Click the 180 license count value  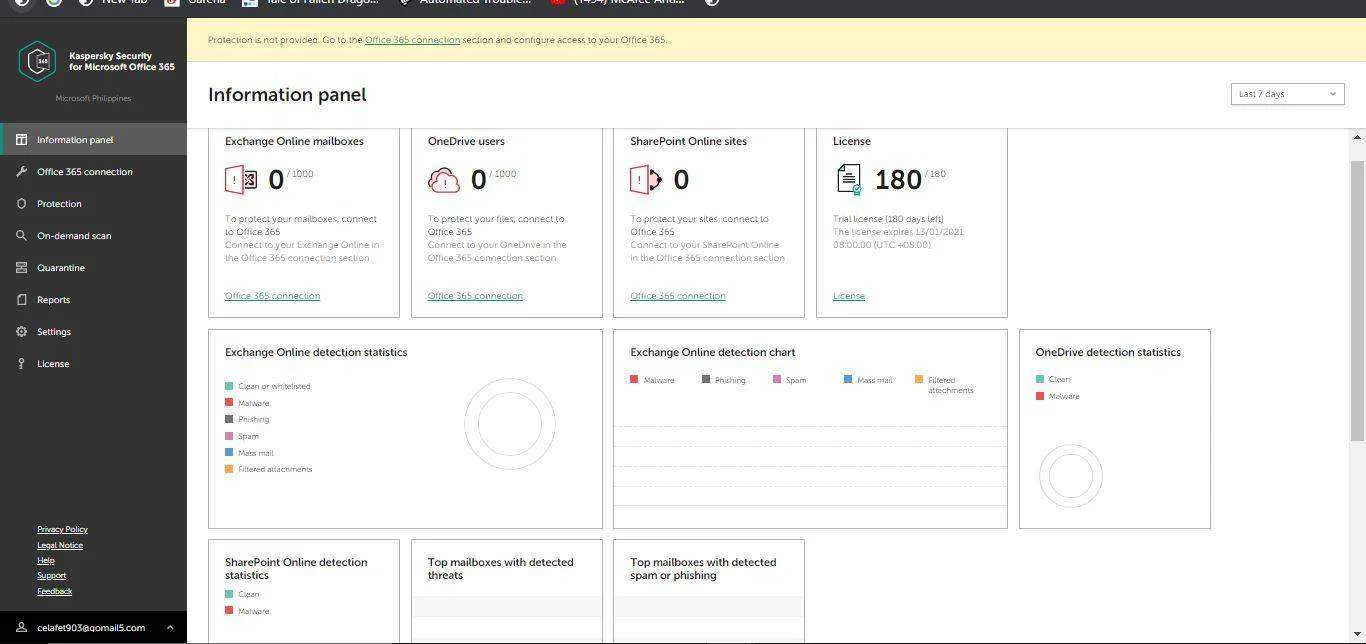coord(898,180)
